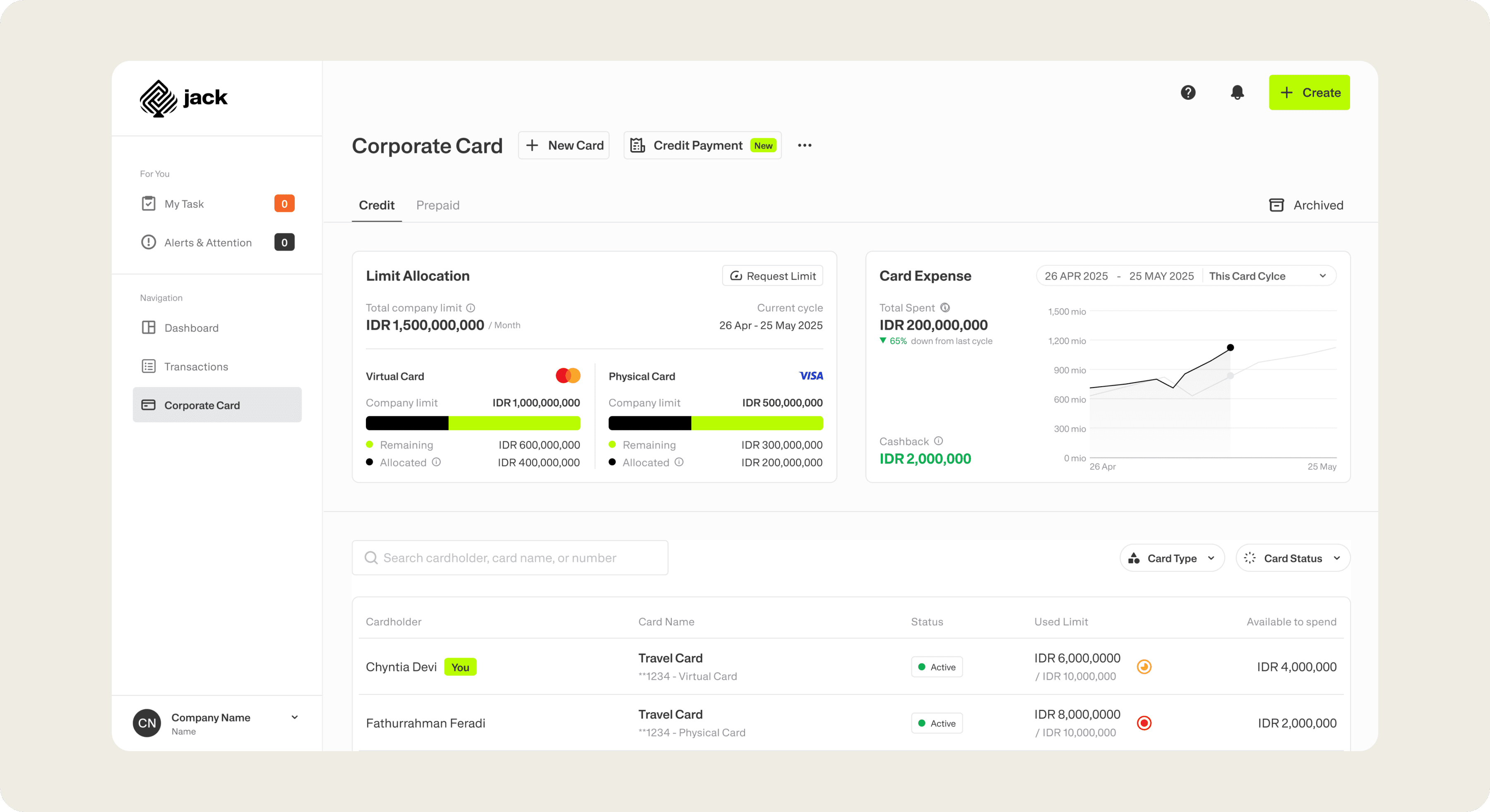Click the help question mark icon
1490x812 pixels.
click(1188, 93)
